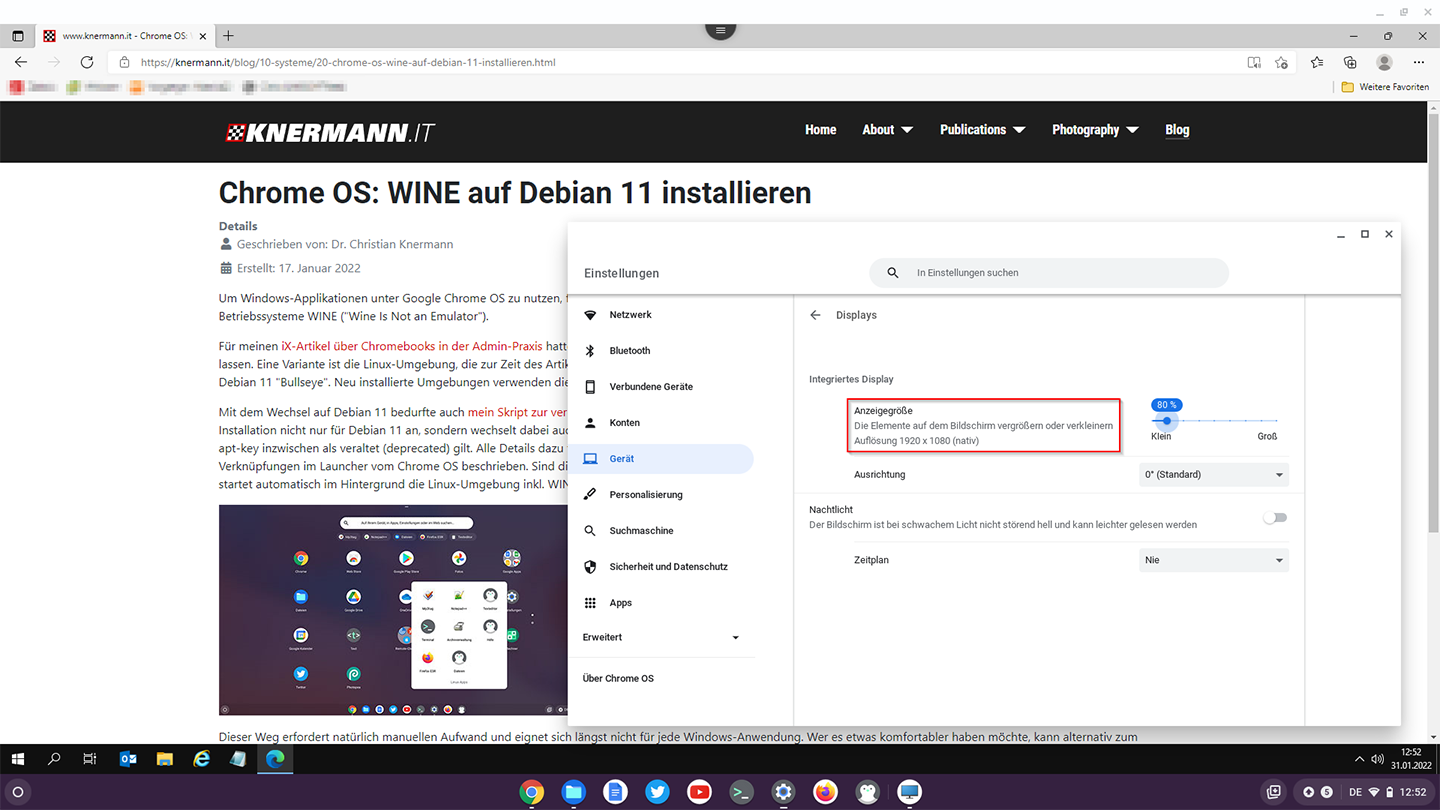Open the Weitere Favoriten folder
This screenshot has width=1440, height=810.
1385,87
